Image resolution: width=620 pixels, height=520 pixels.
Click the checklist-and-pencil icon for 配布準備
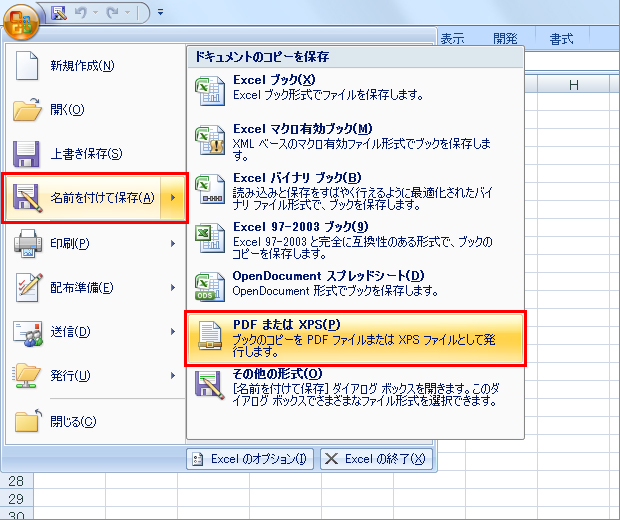pyautogui.click(x=28, y=287)
